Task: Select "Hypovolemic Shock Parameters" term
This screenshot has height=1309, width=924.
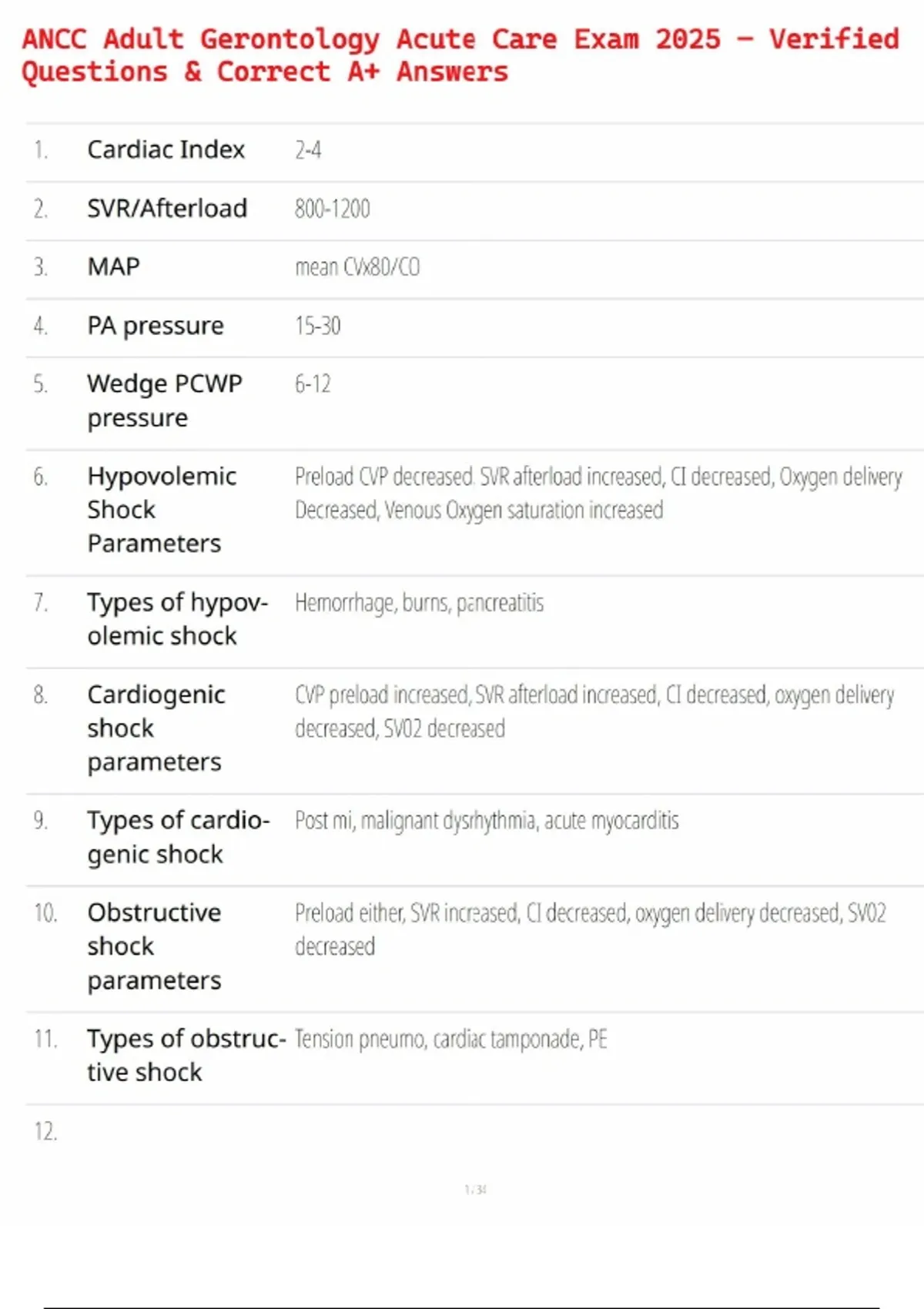Action: click(162, 510)
